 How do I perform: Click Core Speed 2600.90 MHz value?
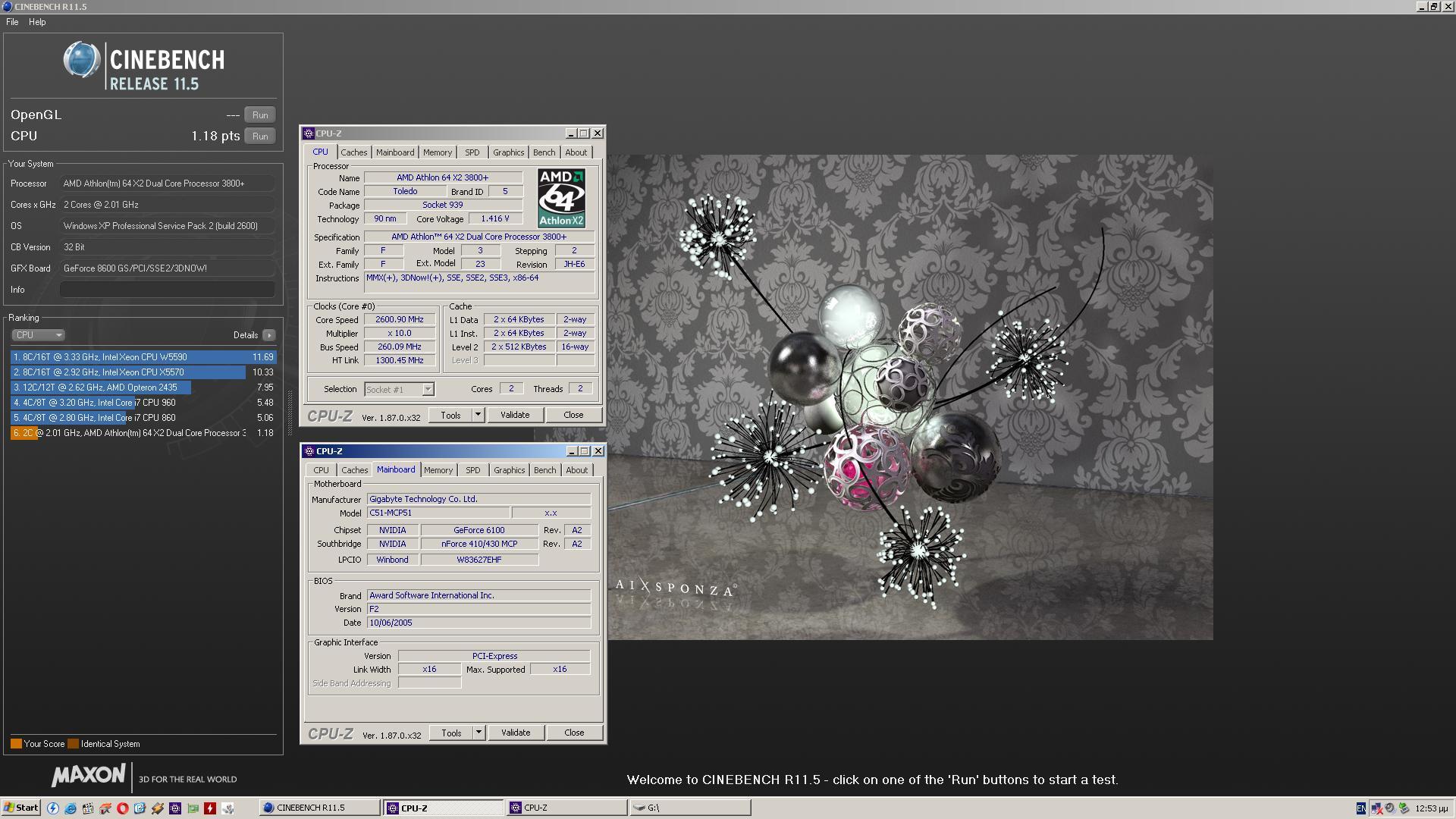point(400,320)
